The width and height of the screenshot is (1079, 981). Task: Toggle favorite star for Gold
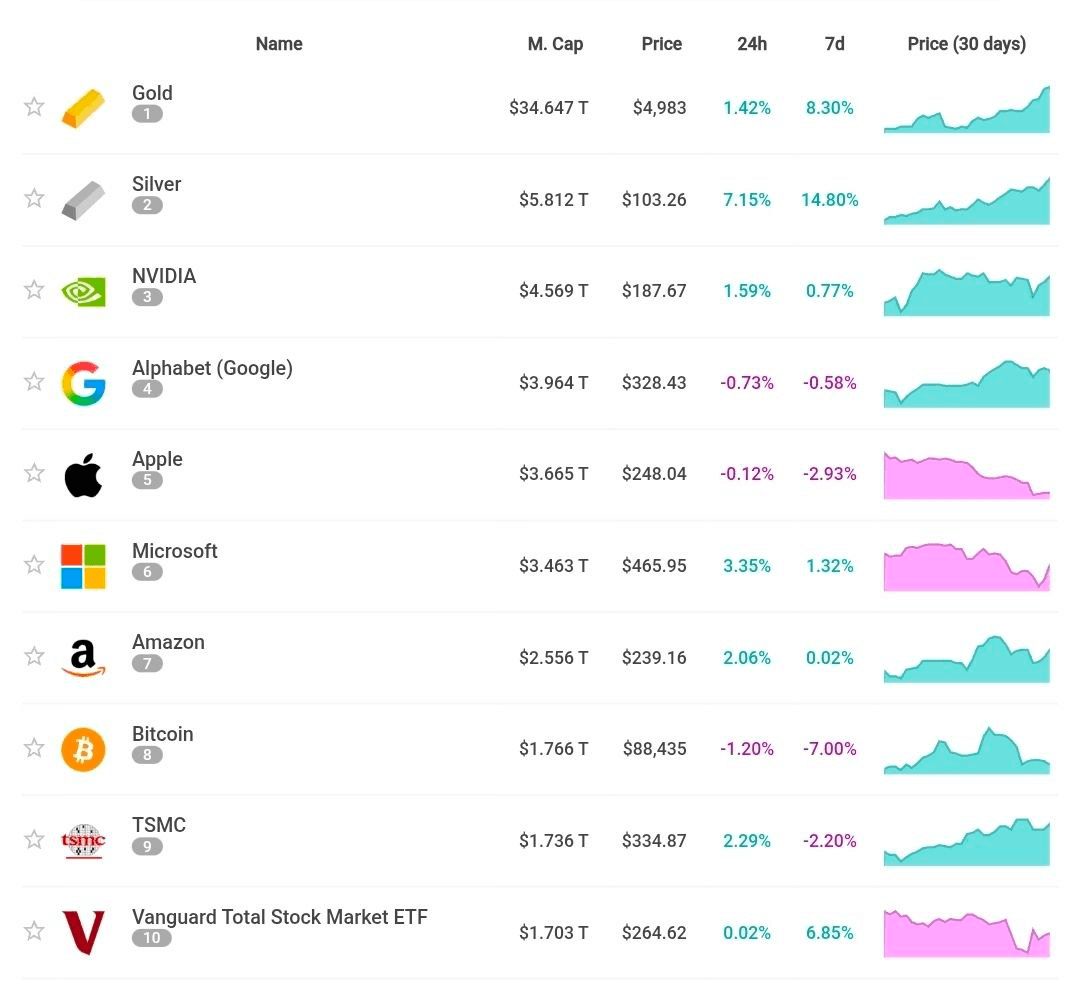pos(34,107)
